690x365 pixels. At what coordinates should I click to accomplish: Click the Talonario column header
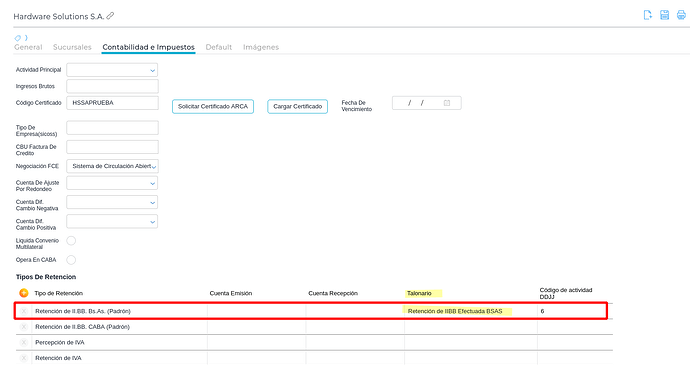coord(419,293)
